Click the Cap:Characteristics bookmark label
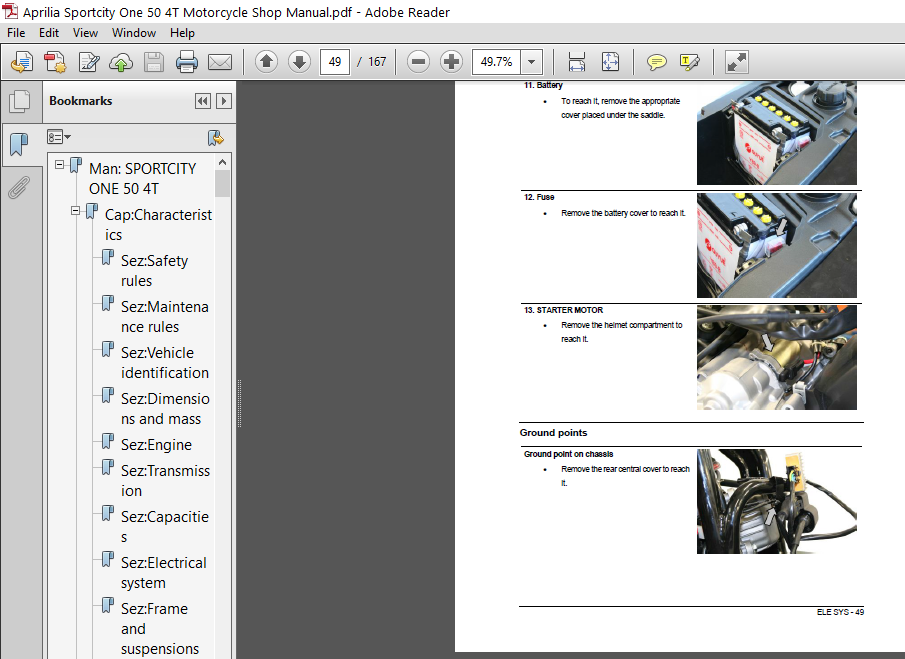This screenshot has height=659, width=905. click(158, 224)
